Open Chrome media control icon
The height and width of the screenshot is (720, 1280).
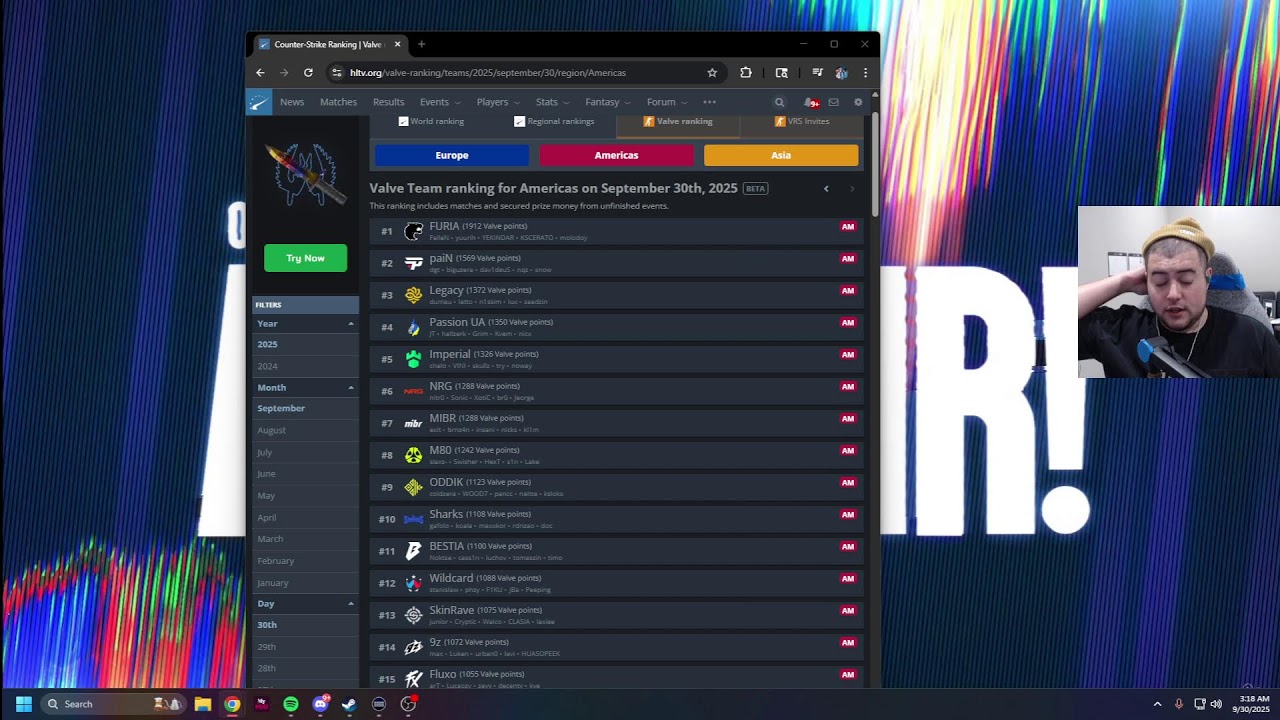(x=817, y=73)
